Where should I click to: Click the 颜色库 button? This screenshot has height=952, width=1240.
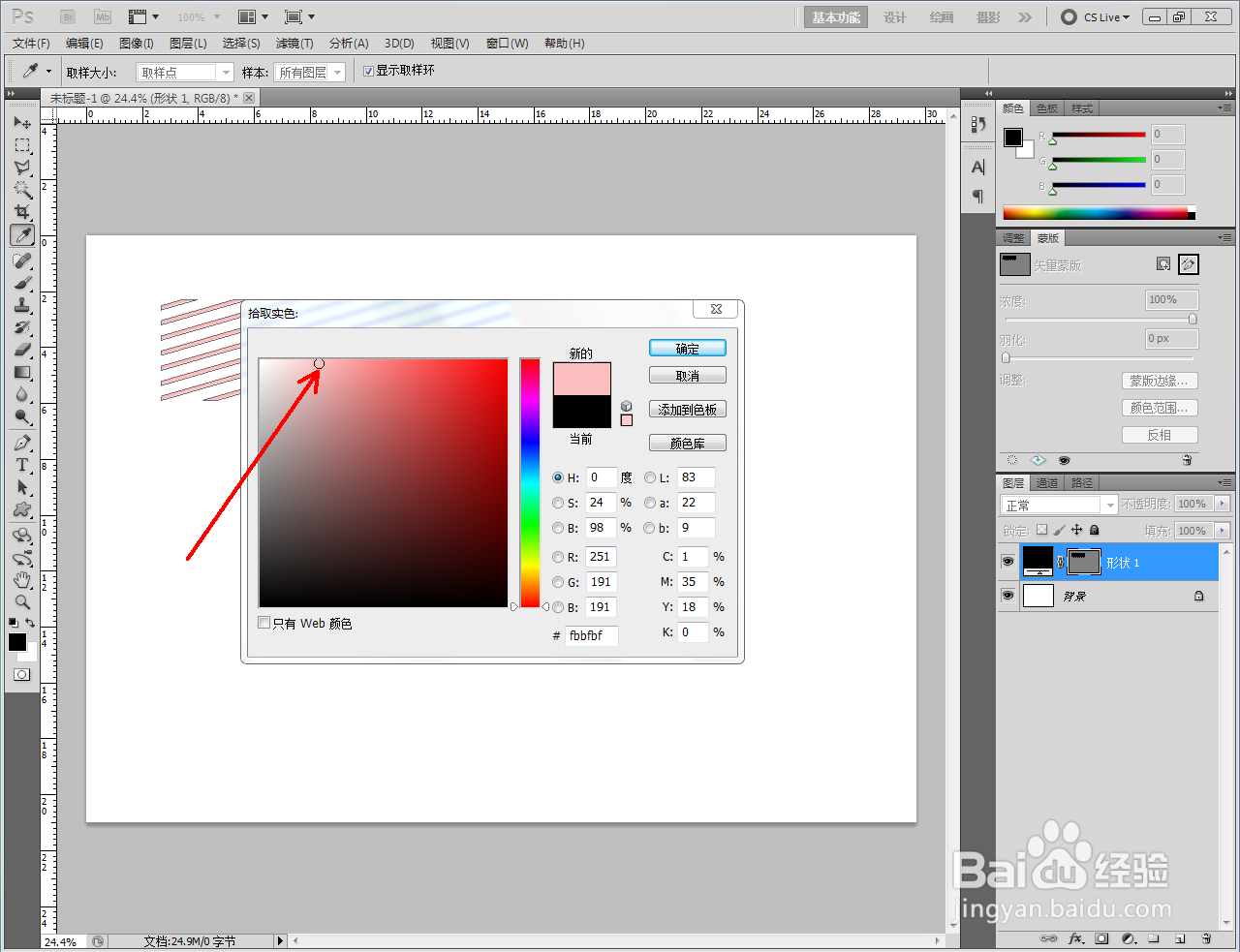coord(688,444)
